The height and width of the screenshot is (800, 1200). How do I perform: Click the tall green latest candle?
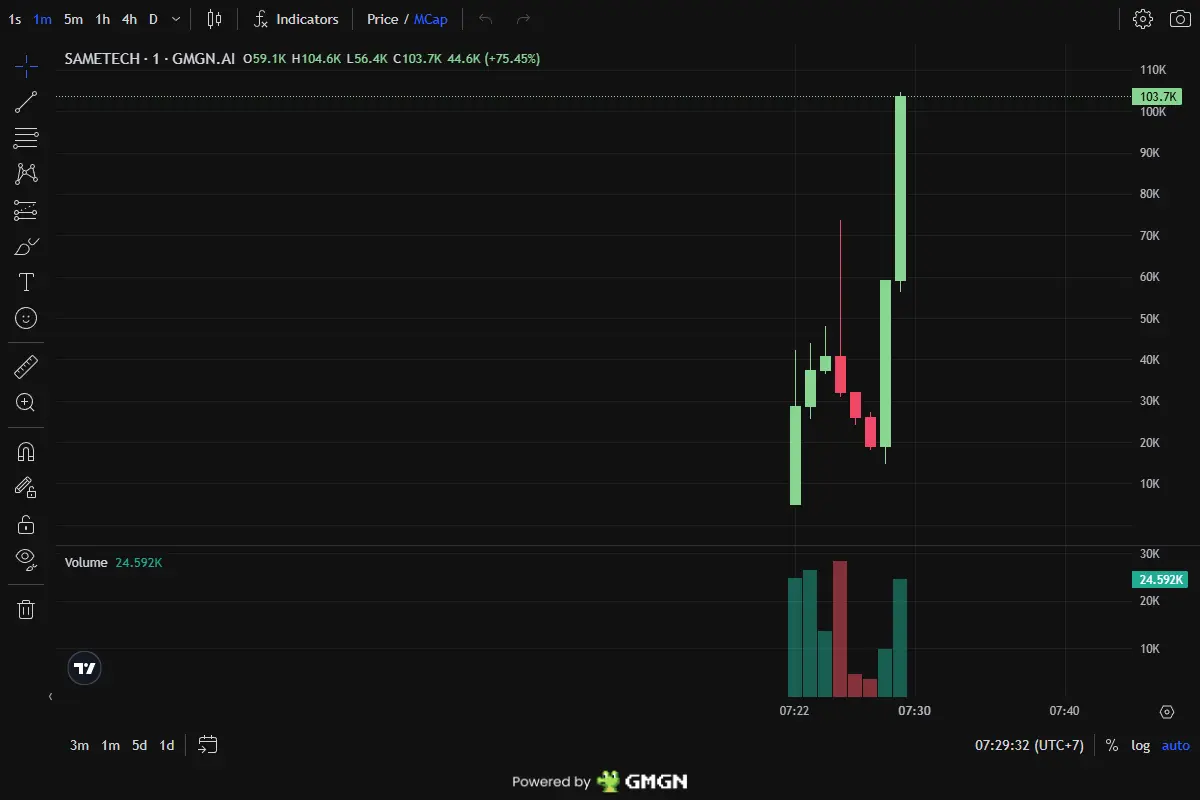(900, 188)
